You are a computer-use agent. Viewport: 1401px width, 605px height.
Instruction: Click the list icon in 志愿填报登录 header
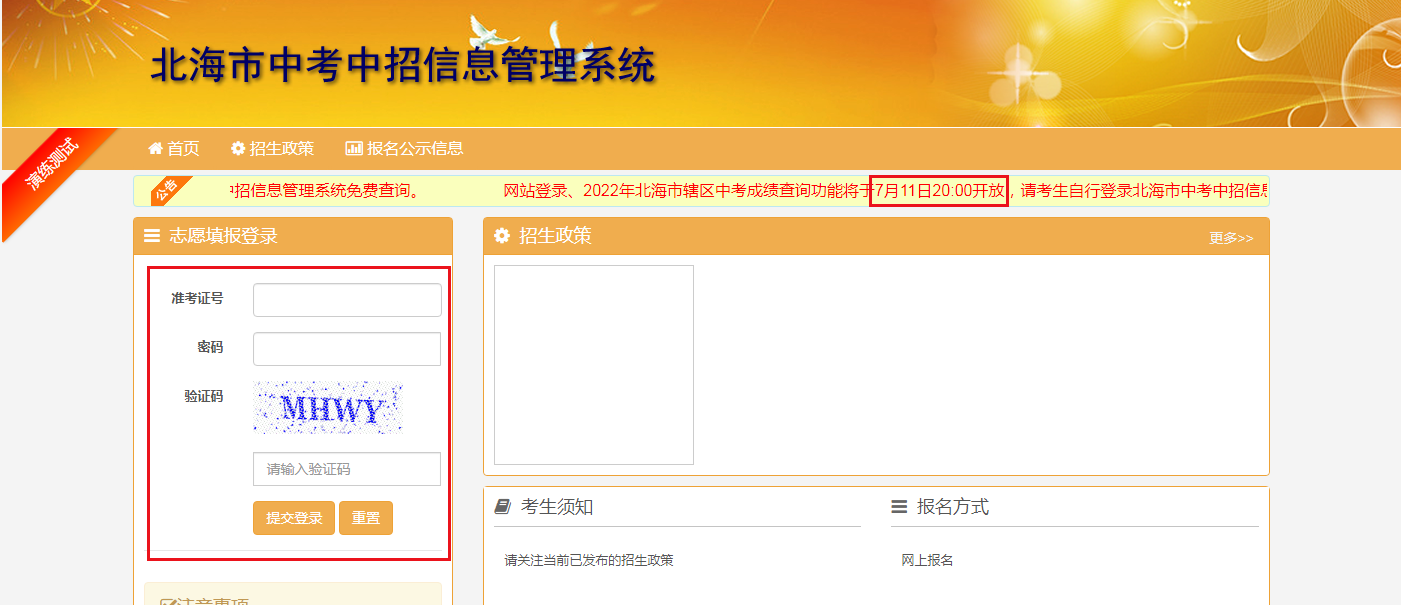pos(152,236)
